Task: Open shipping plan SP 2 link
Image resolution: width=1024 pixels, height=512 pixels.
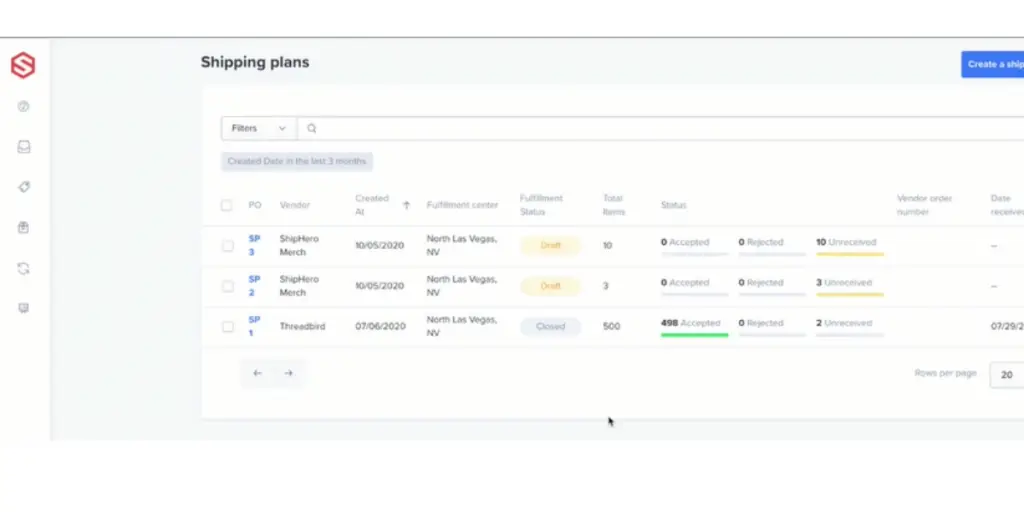Action: click(254, 286)
